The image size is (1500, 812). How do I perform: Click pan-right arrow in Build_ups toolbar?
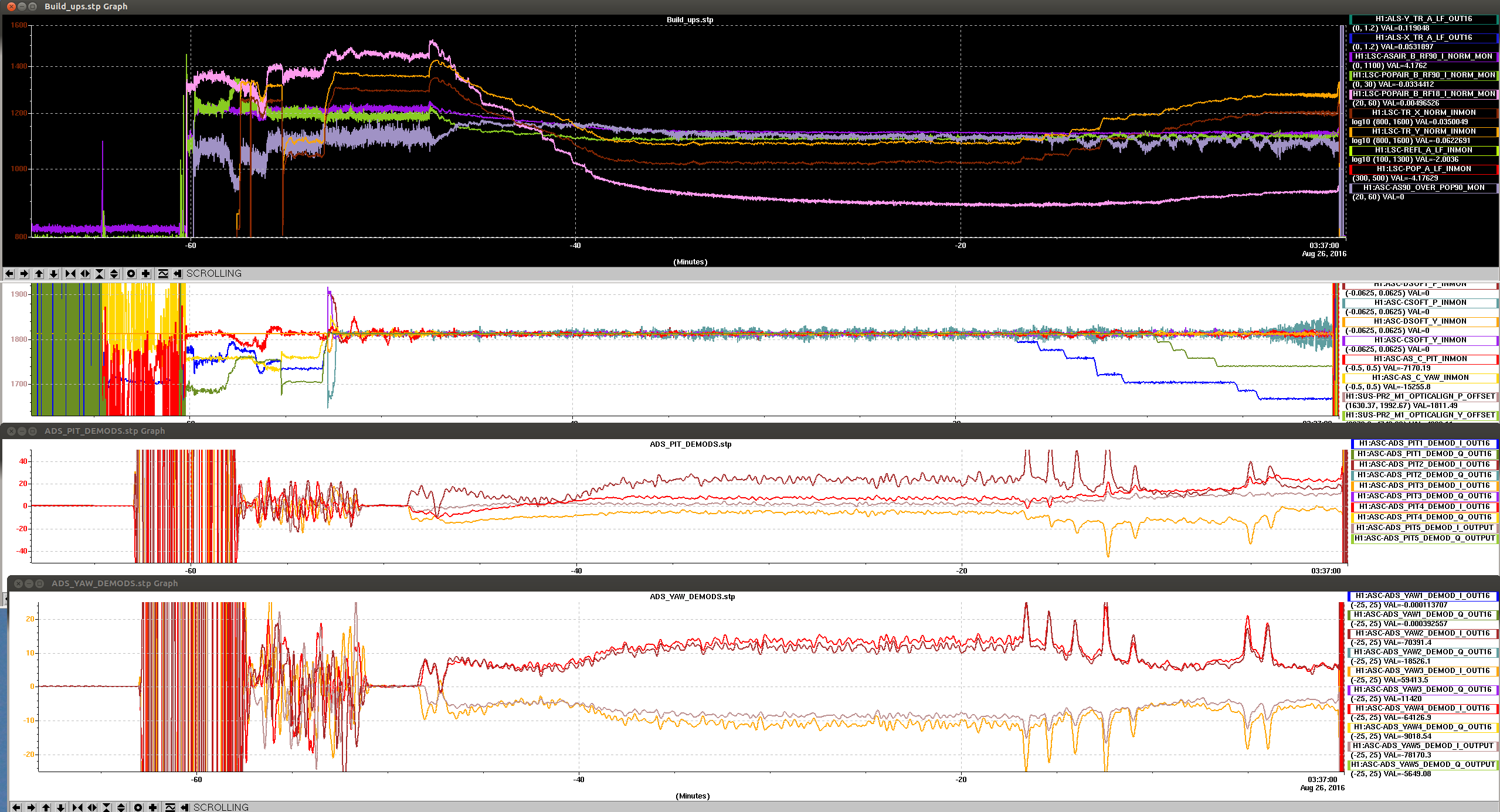tap(24, 274)
